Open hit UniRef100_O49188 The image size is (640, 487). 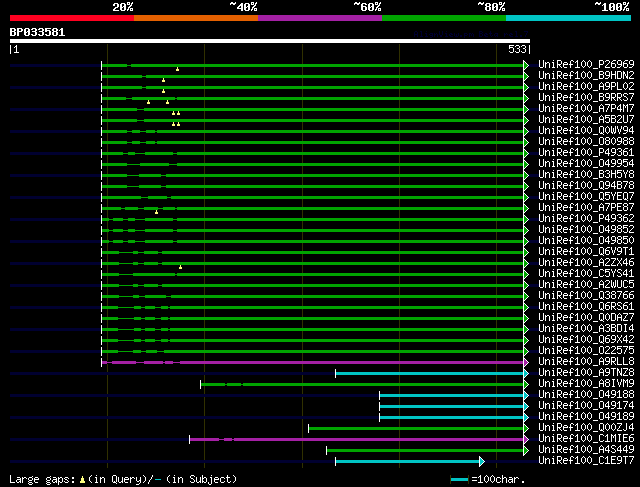(x=586, y=395)
